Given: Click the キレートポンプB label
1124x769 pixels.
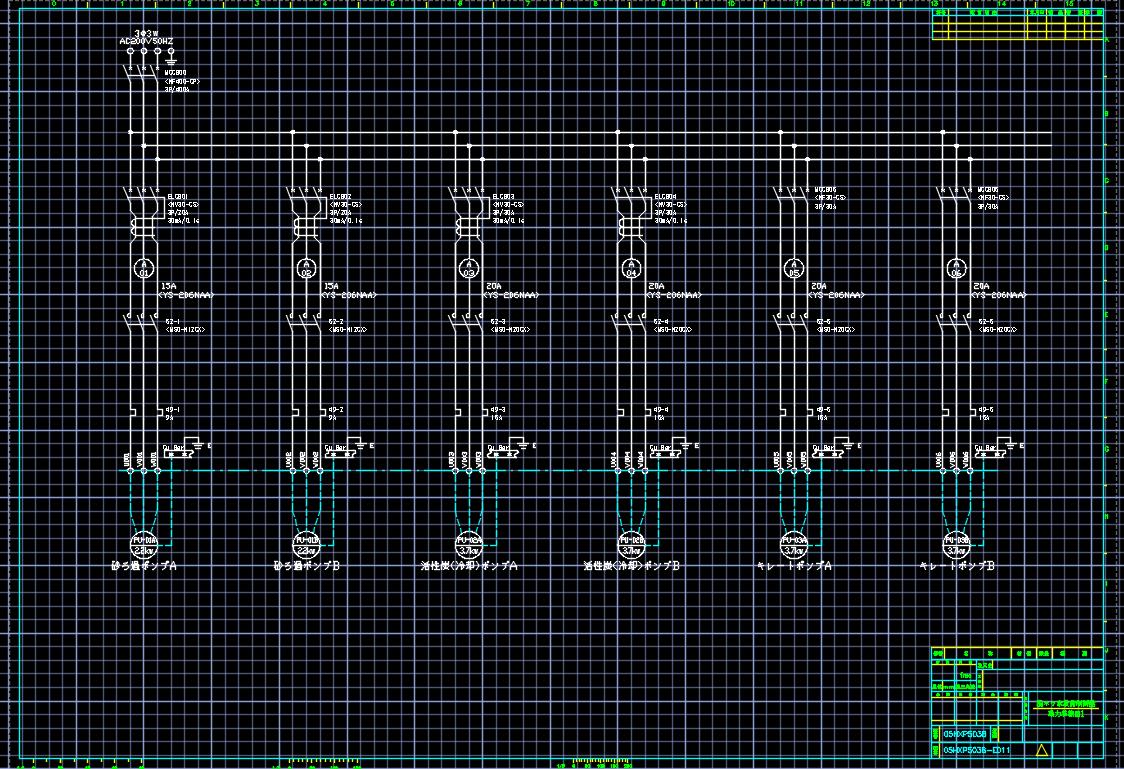Looking at the screenshot, I should click(956, 567).
